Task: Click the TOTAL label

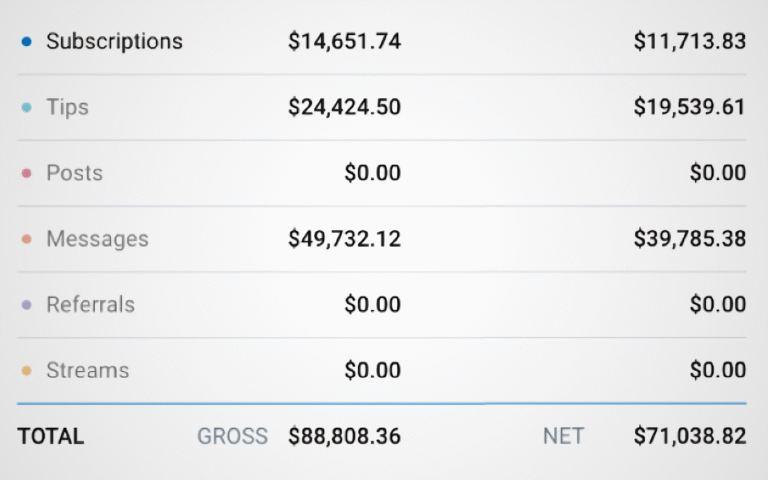Action: [50, 436]
